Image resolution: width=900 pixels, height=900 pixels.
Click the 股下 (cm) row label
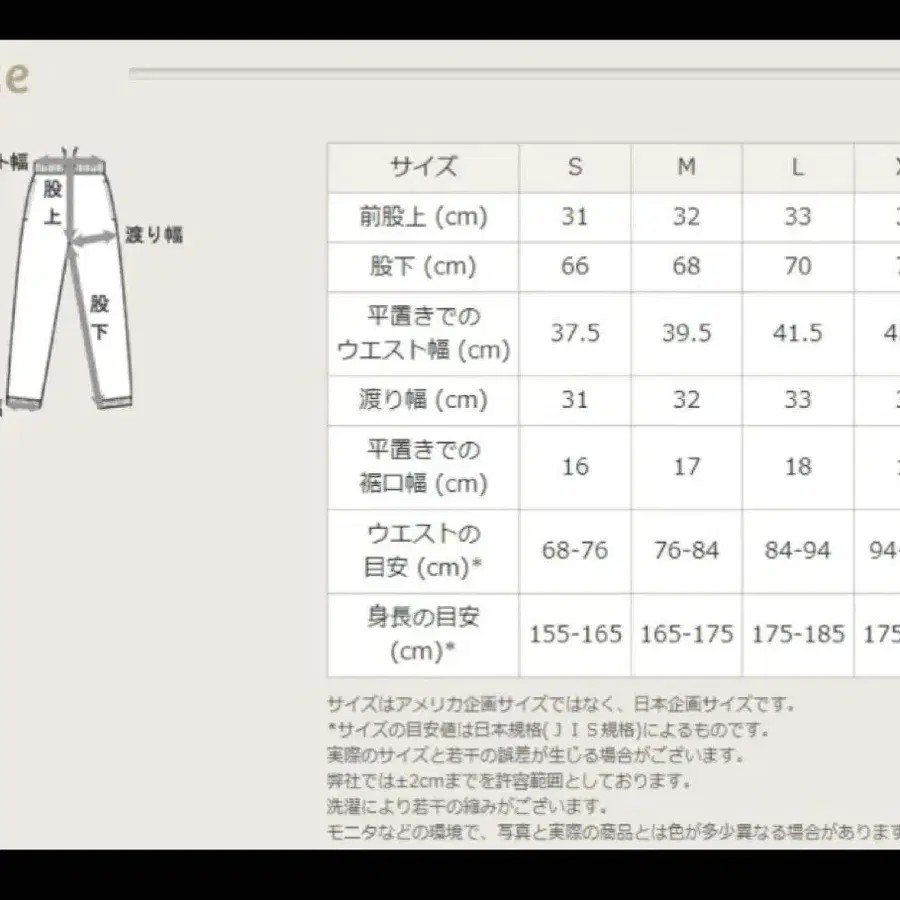coord(423,266)
